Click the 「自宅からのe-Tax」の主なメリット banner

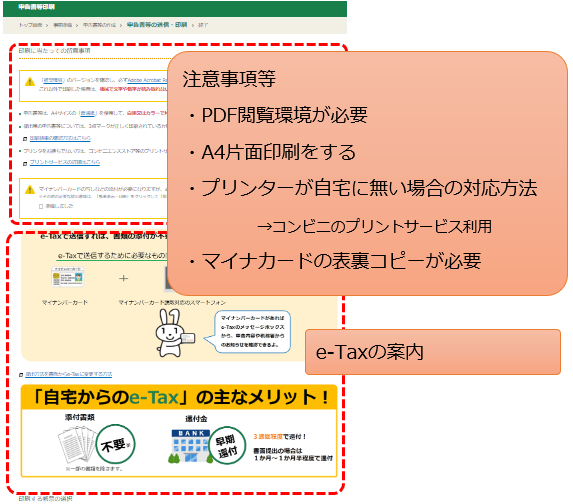click(x=179, y=397)
